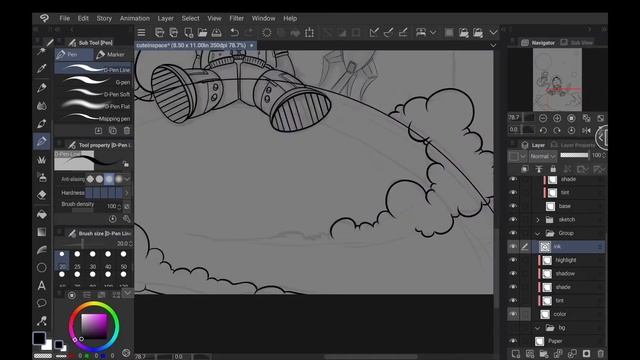
Task: Select the G-pen brush
Action: pyautogui.click(x=93, y=82)
